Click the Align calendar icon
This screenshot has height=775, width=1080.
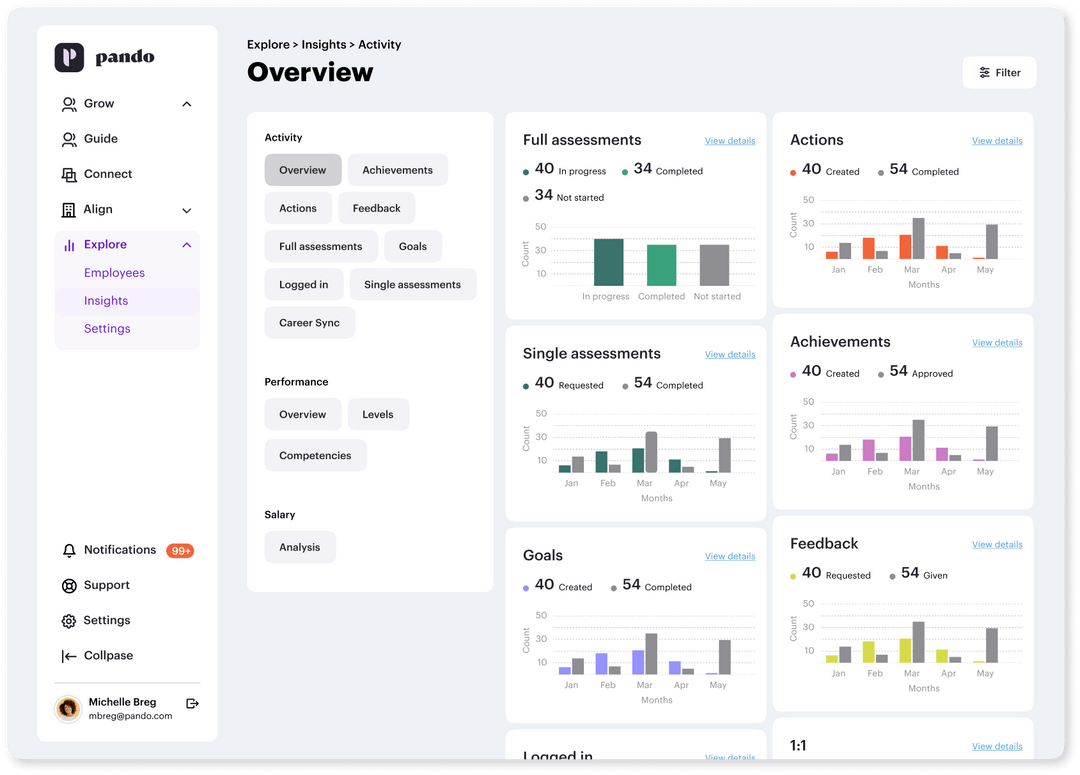tap(68, 209)
